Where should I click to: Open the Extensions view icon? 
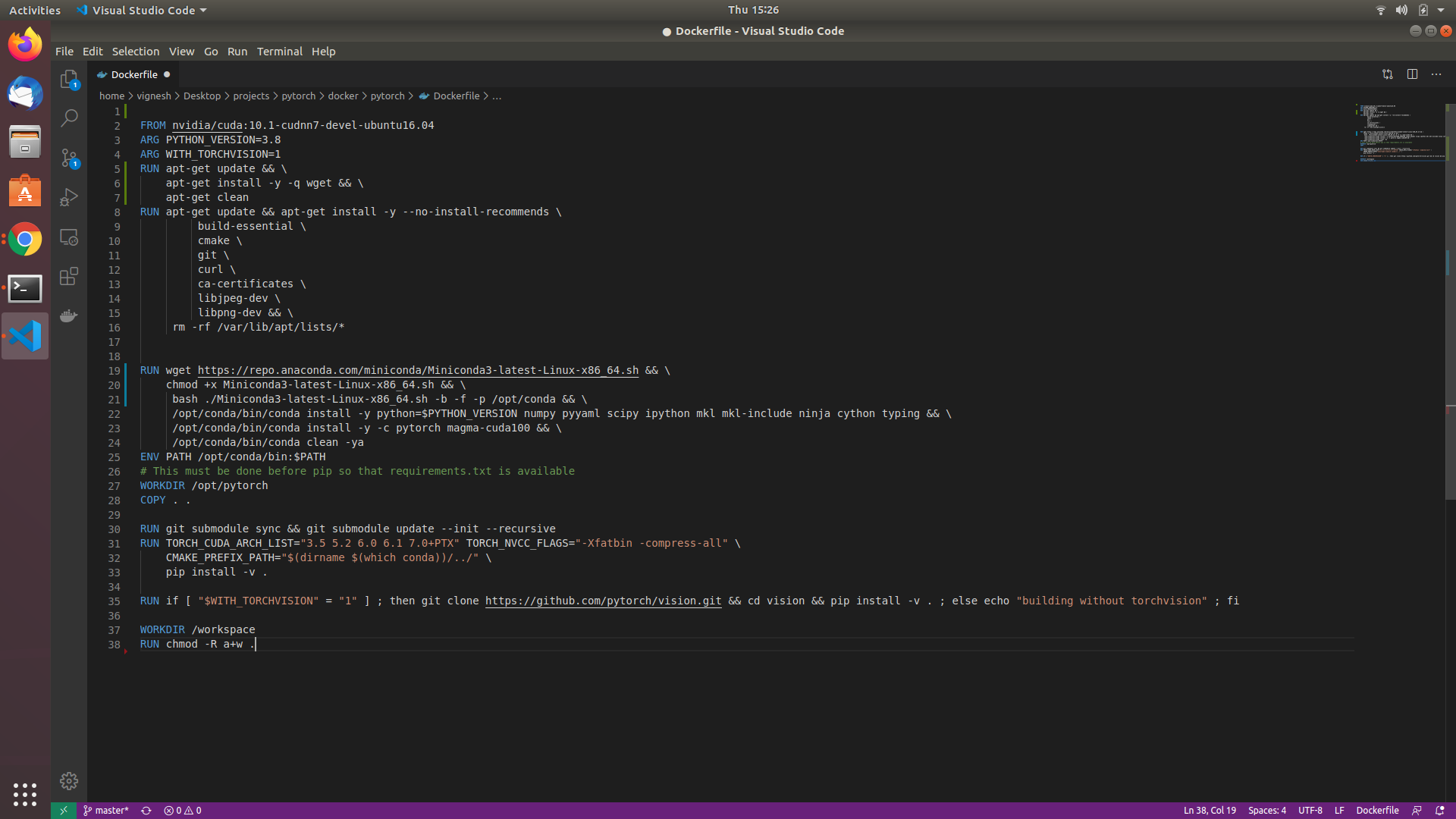(x=69, y=276)
